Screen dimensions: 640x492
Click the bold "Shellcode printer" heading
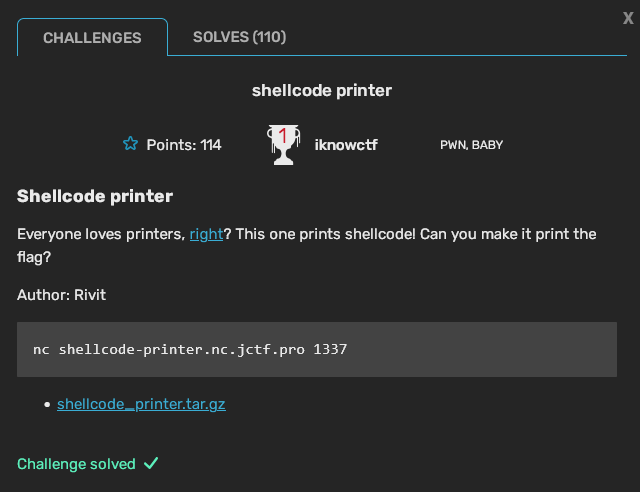pos(95,196)
